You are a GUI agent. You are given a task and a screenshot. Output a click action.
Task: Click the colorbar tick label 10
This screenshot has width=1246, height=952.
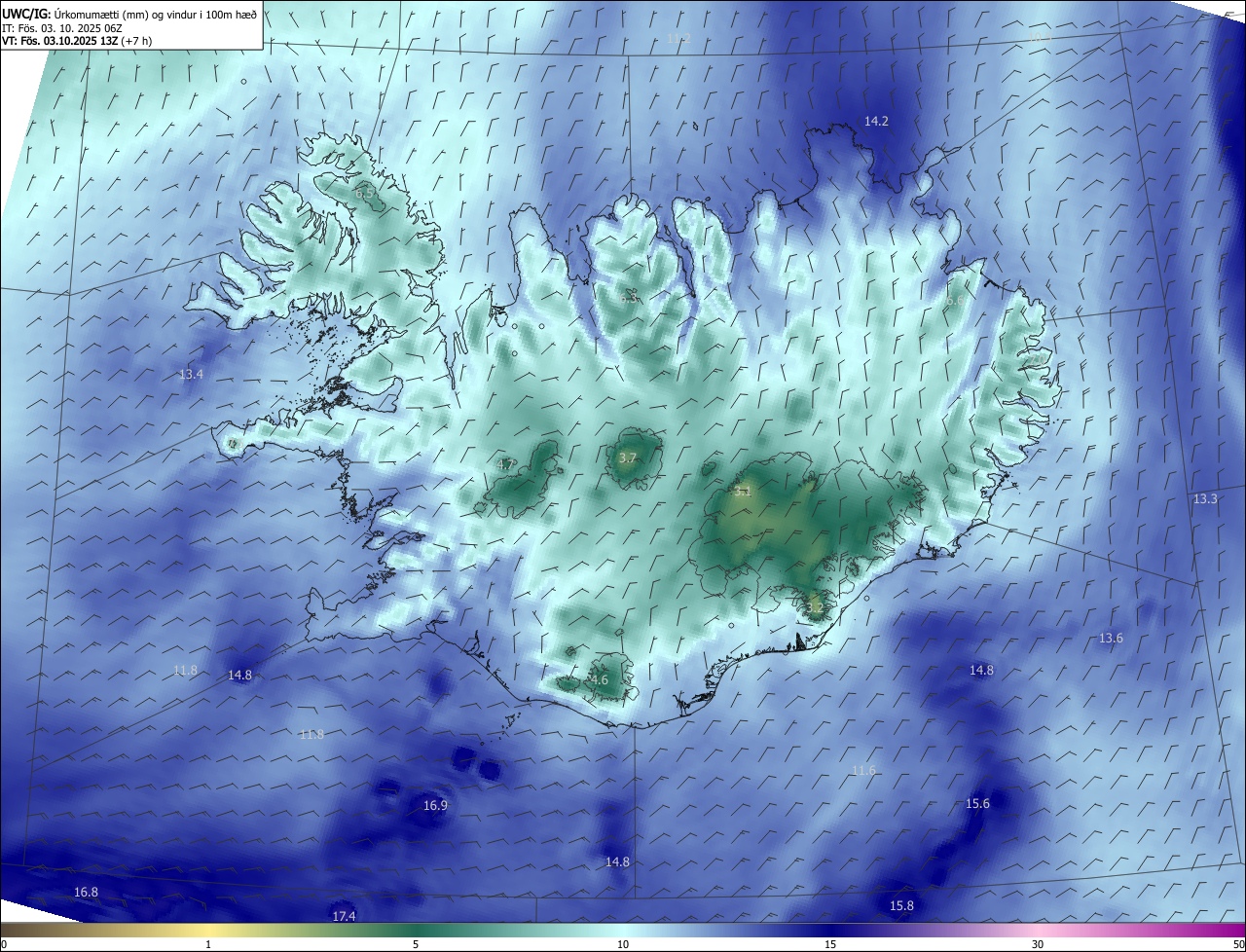click(x=623, y=945)
